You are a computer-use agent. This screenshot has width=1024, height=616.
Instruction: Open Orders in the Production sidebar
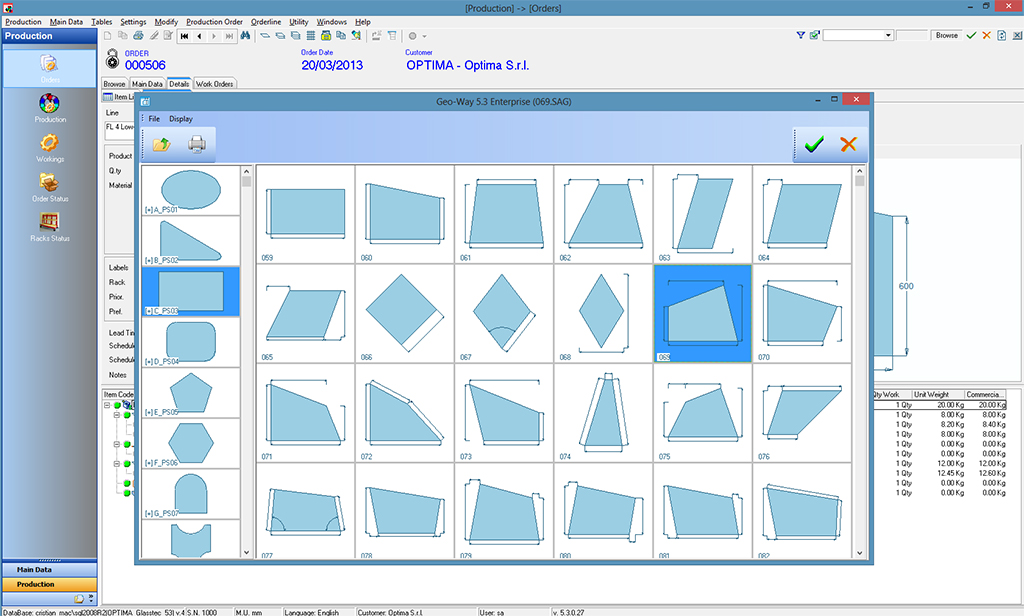[x=50, y=68]
